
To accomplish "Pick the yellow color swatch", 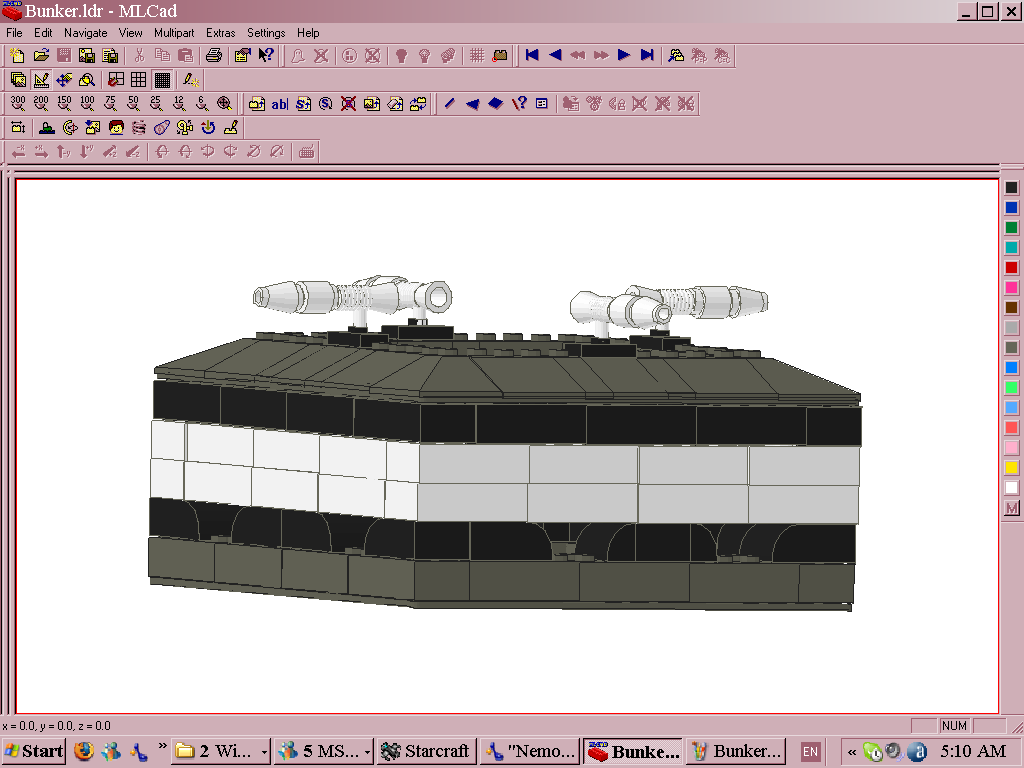I will click(x=1012, y=468).
